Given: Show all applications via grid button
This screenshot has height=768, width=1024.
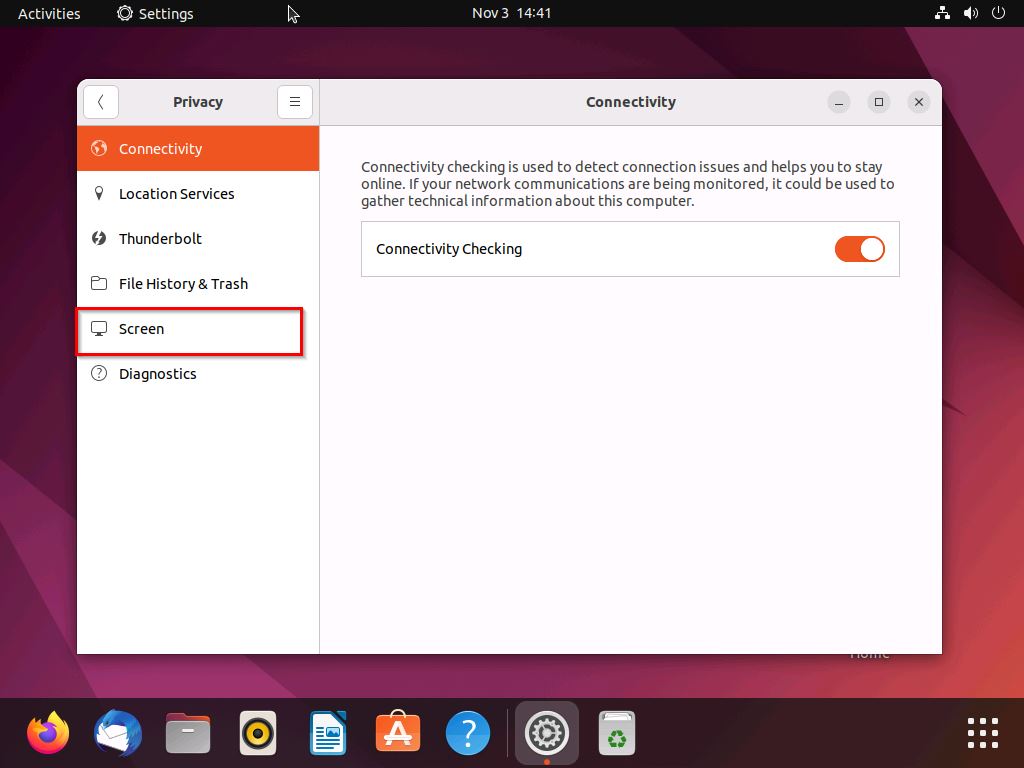Looking at the screenshot, I should [981, 732].
